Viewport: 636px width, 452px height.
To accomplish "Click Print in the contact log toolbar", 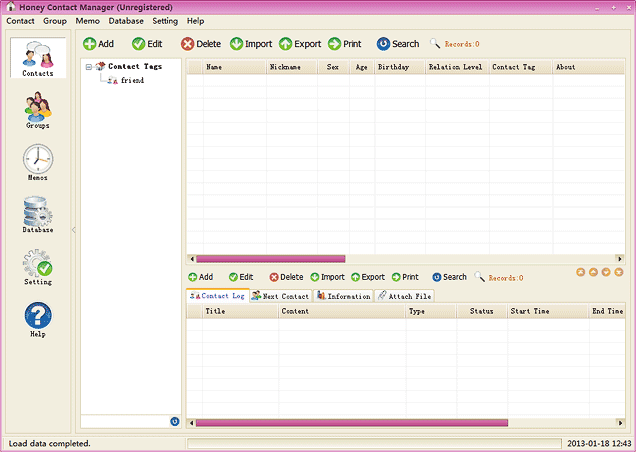I will 405,277.
